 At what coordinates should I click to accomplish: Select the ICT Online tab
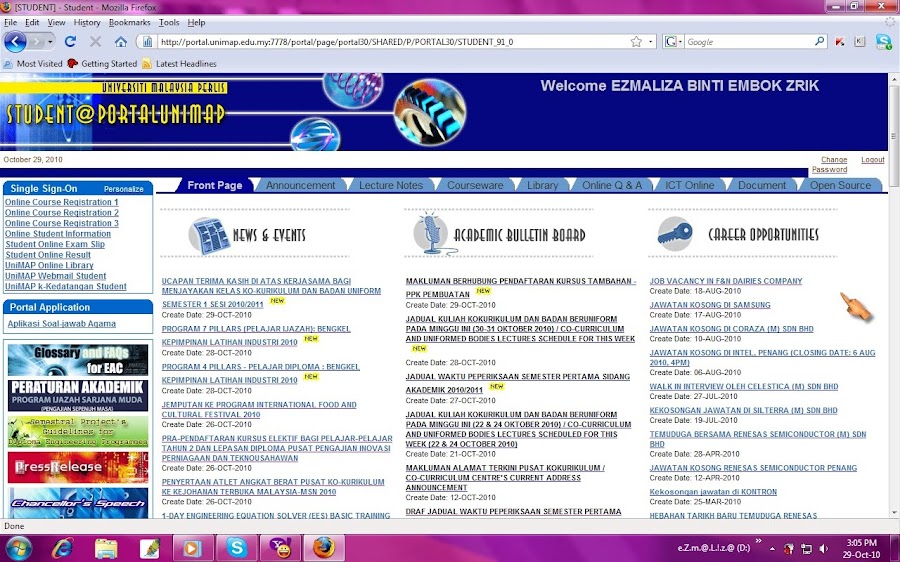pos(689,185)
